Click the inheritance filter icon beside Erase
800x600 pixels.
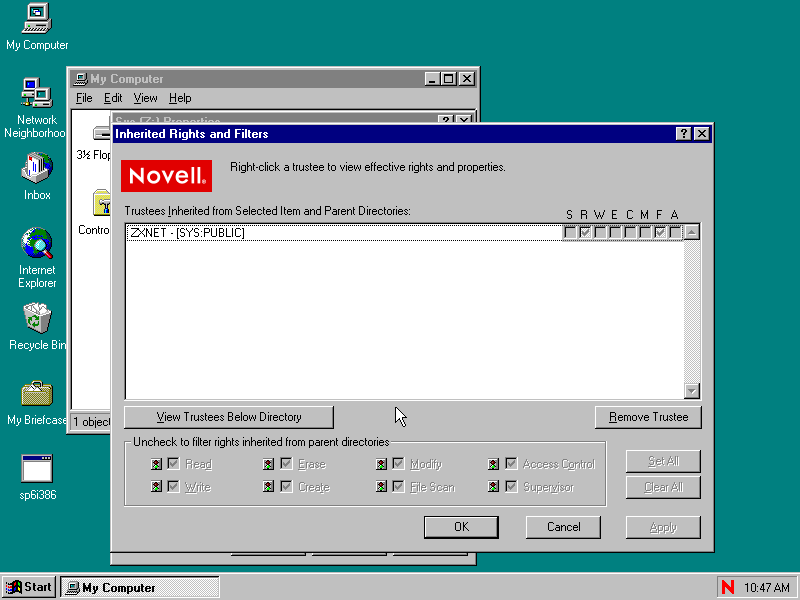pyautogui.click(x=268, y=464)
